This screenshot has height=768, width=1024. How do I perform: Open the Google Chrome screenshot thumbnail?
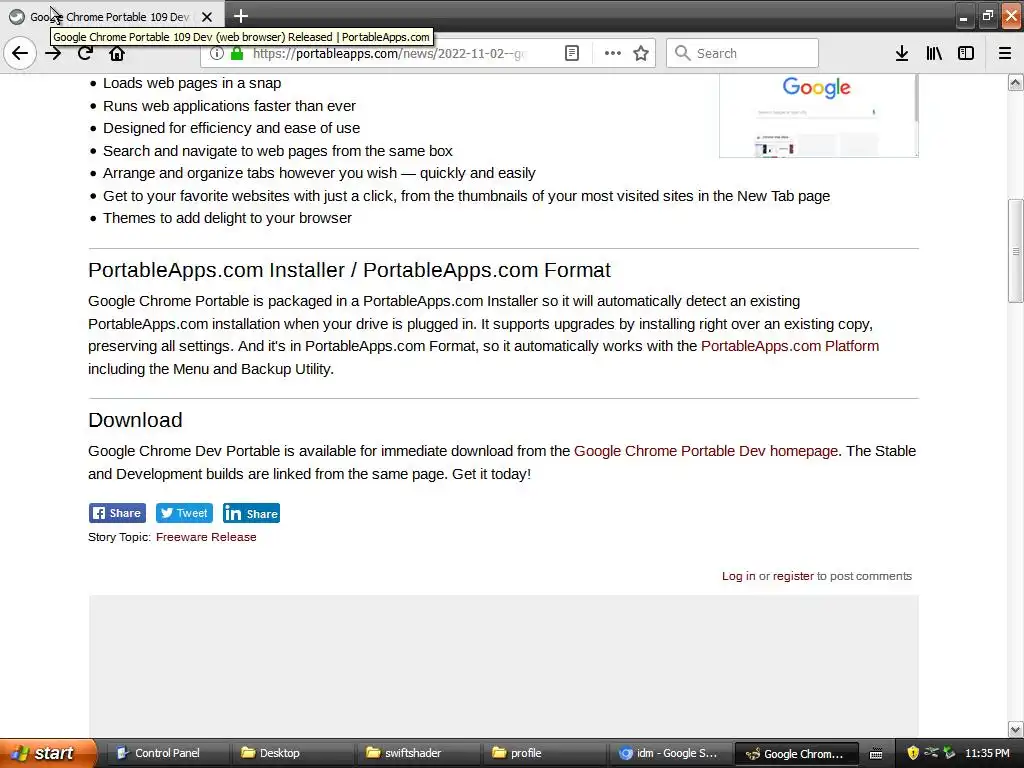click(x=819, y=115)
